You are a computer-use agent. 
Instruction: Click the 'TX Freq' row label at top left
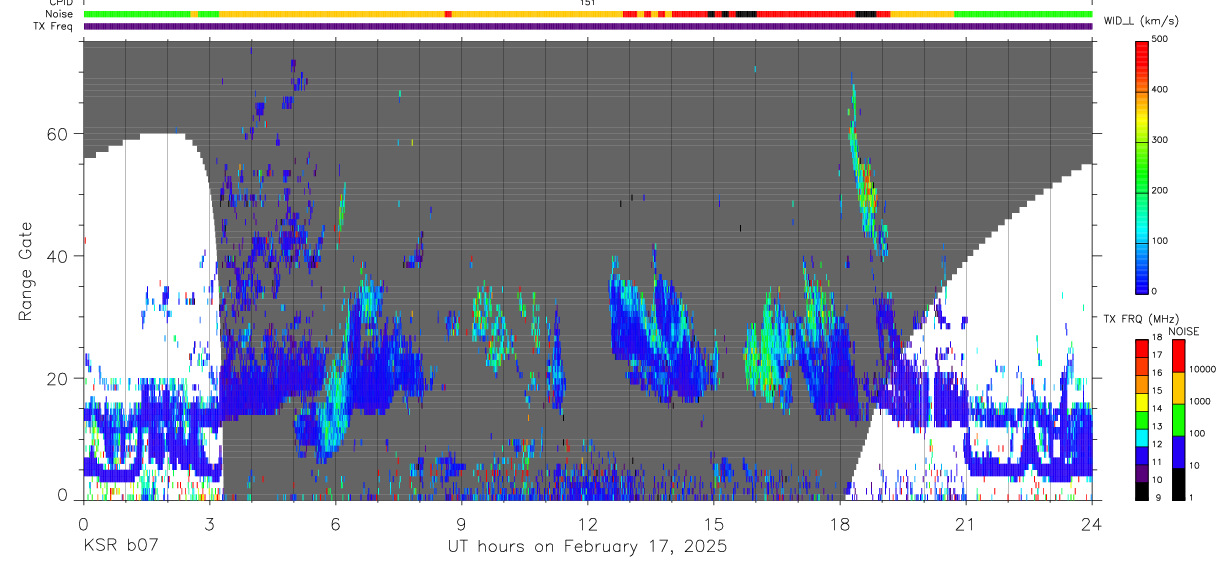point(53,26)
